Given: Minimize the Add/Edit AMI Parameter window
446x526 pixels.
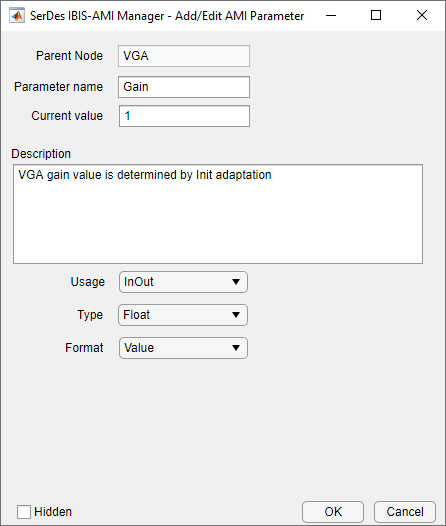Looking at the screenshot, I should tap(331, 15).
